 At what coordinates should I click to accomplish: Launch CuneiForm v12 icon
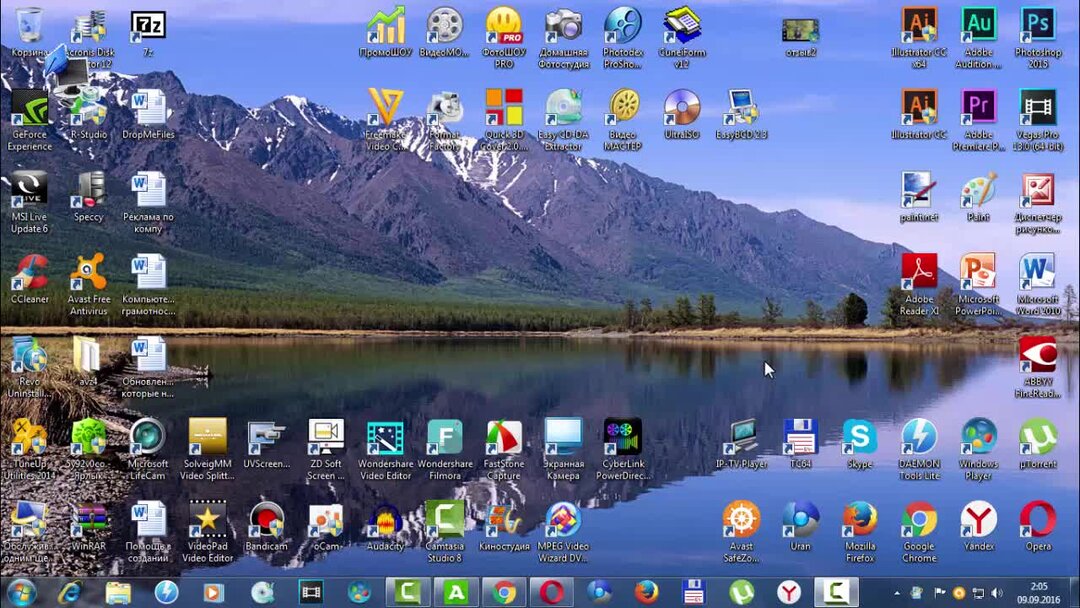coord(682,38)
